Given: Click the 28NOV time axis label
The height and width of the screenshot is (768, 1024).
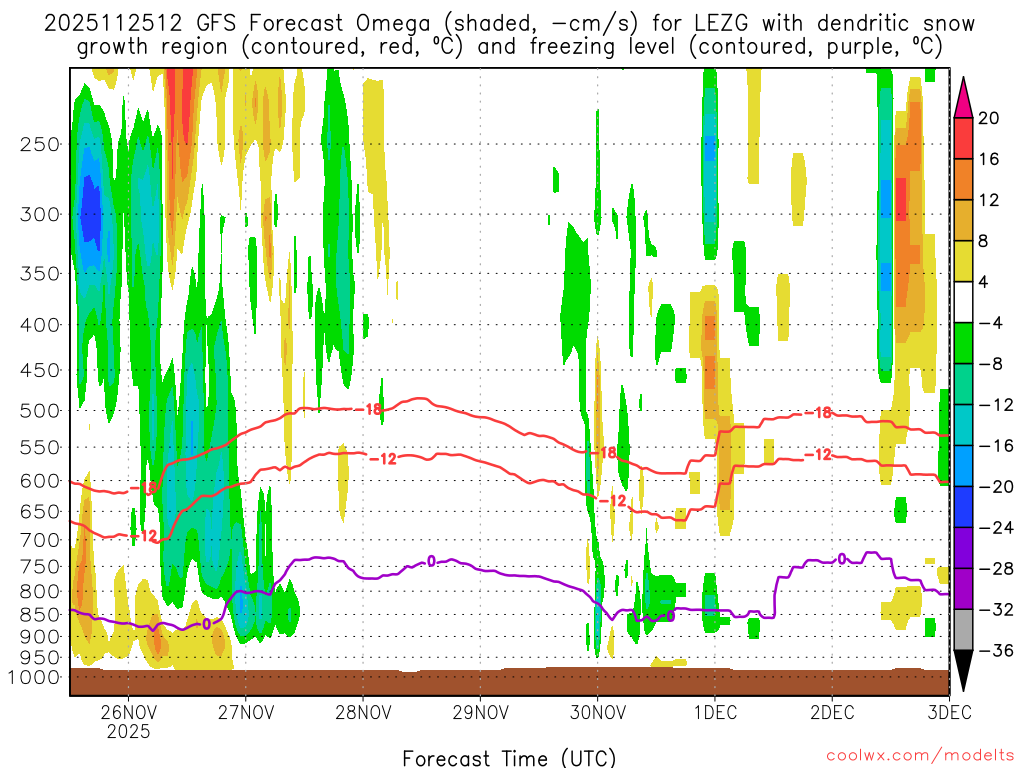Looking at the screenshot, I should click(363, 712).
